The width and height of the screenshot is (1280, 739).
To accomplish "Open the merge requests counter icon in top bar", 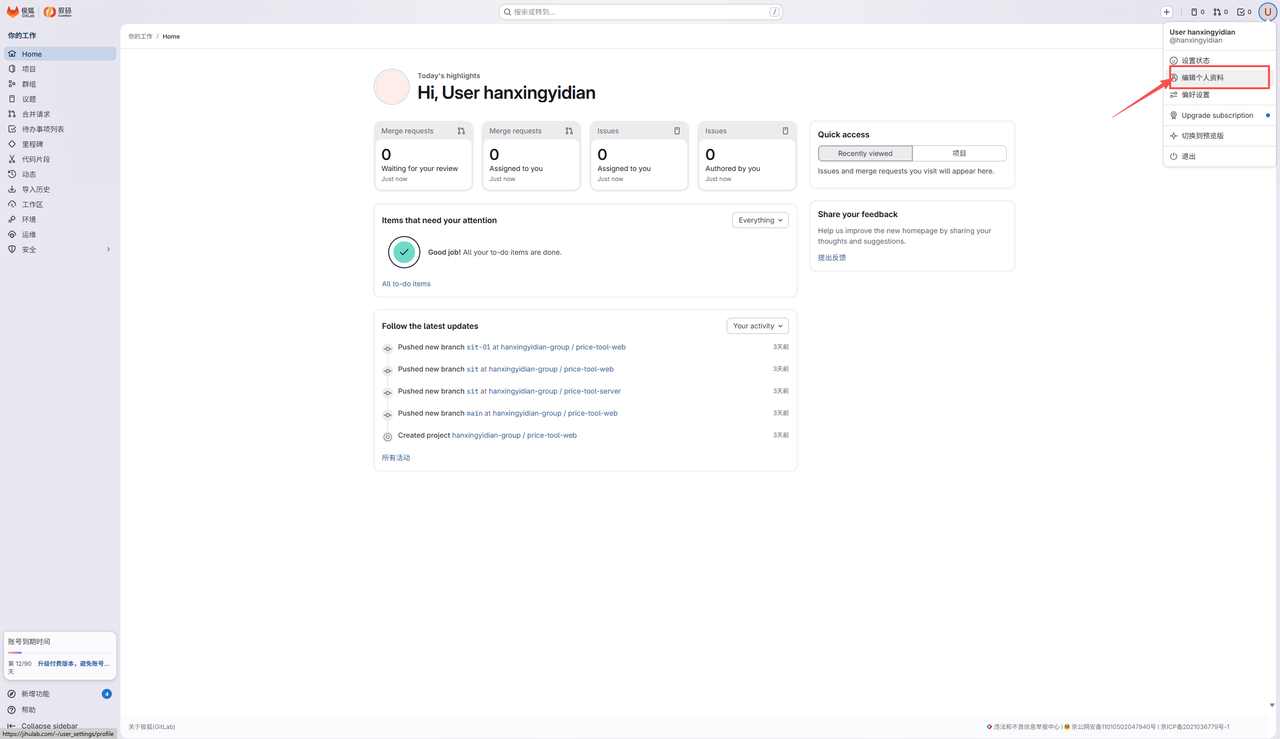I will pos(1220,12).
